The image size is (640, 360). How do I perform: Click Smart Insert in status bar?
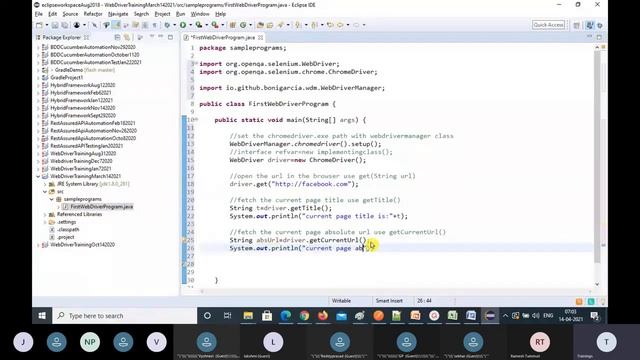click(x=389, y=301)
